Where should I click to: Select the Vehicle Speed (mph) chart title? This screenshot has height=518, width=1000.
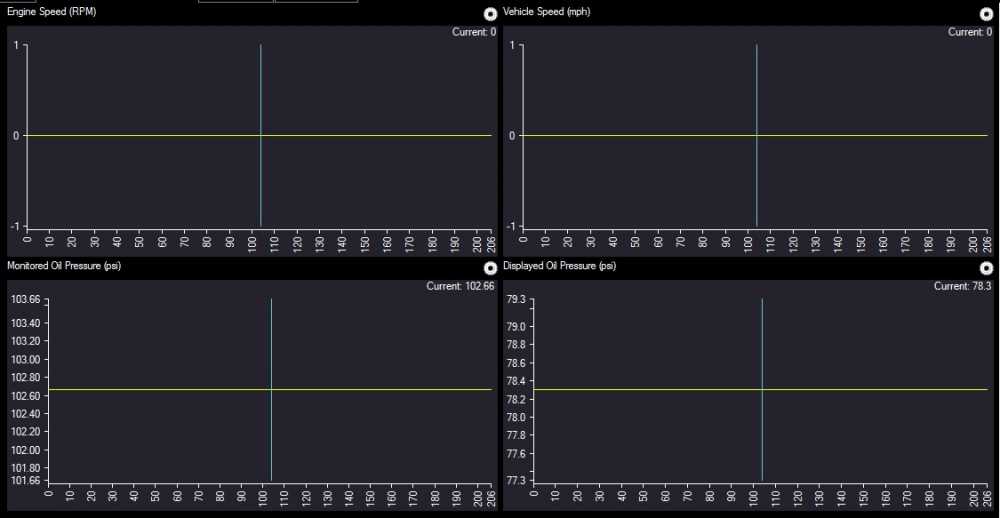(x=547, y=11)
